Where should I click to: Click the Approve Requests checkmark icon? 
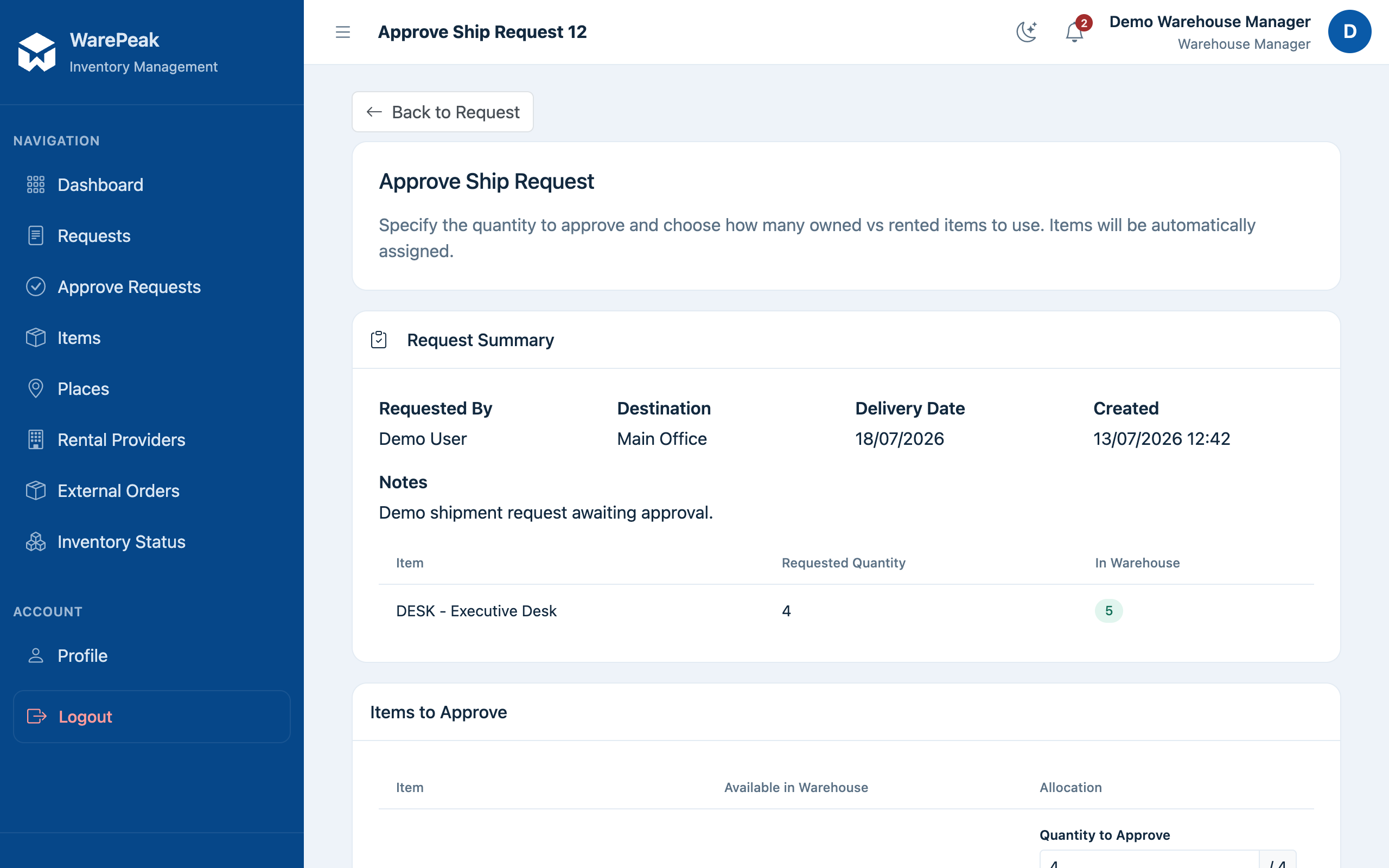pos(36,286)
